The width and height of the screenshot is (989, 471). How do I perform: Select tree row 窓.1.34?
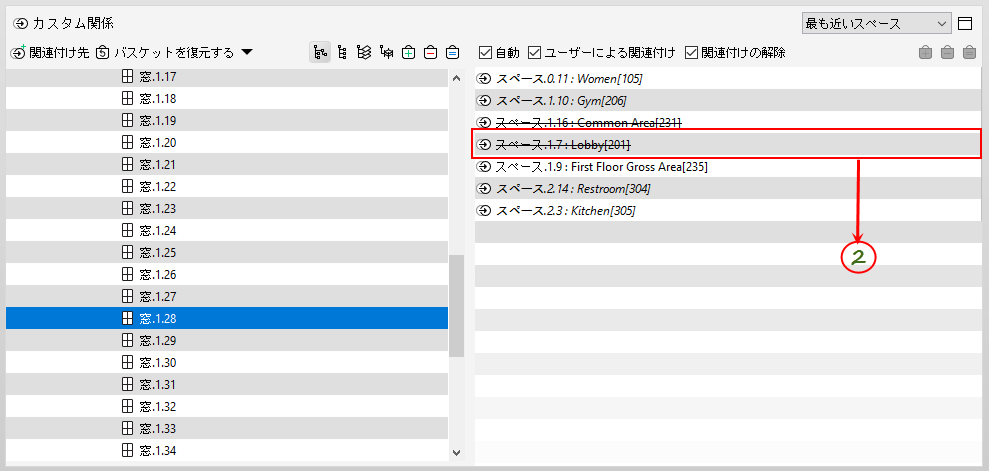[227, 450]
